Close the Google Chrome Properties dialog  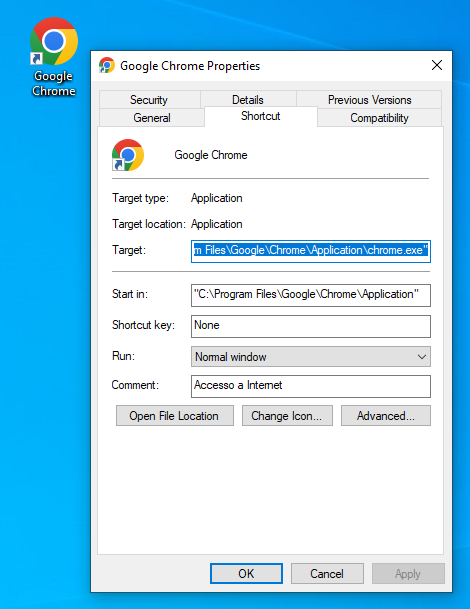437,65
